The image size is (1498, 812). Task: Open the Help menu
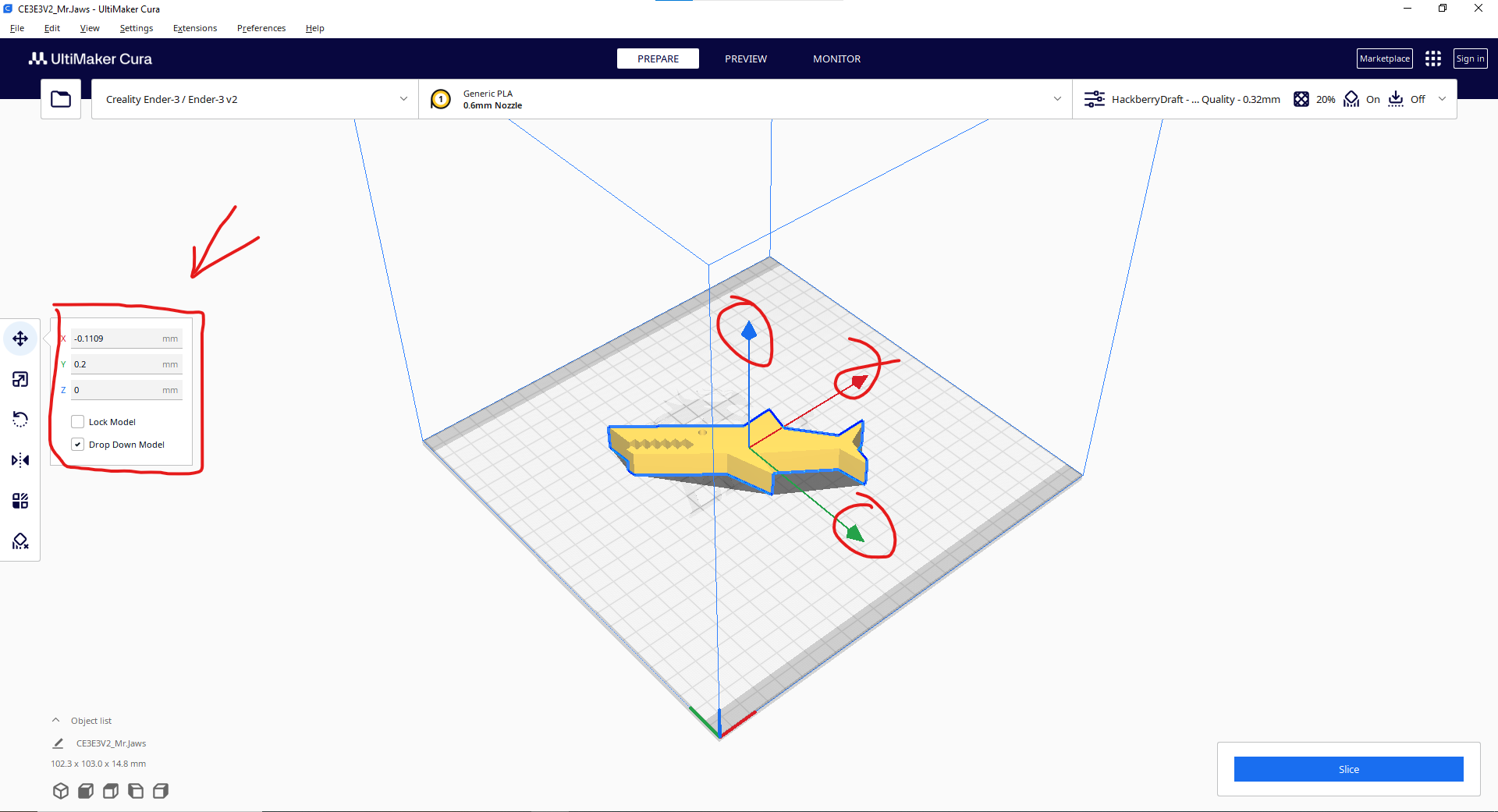[315, 28]
